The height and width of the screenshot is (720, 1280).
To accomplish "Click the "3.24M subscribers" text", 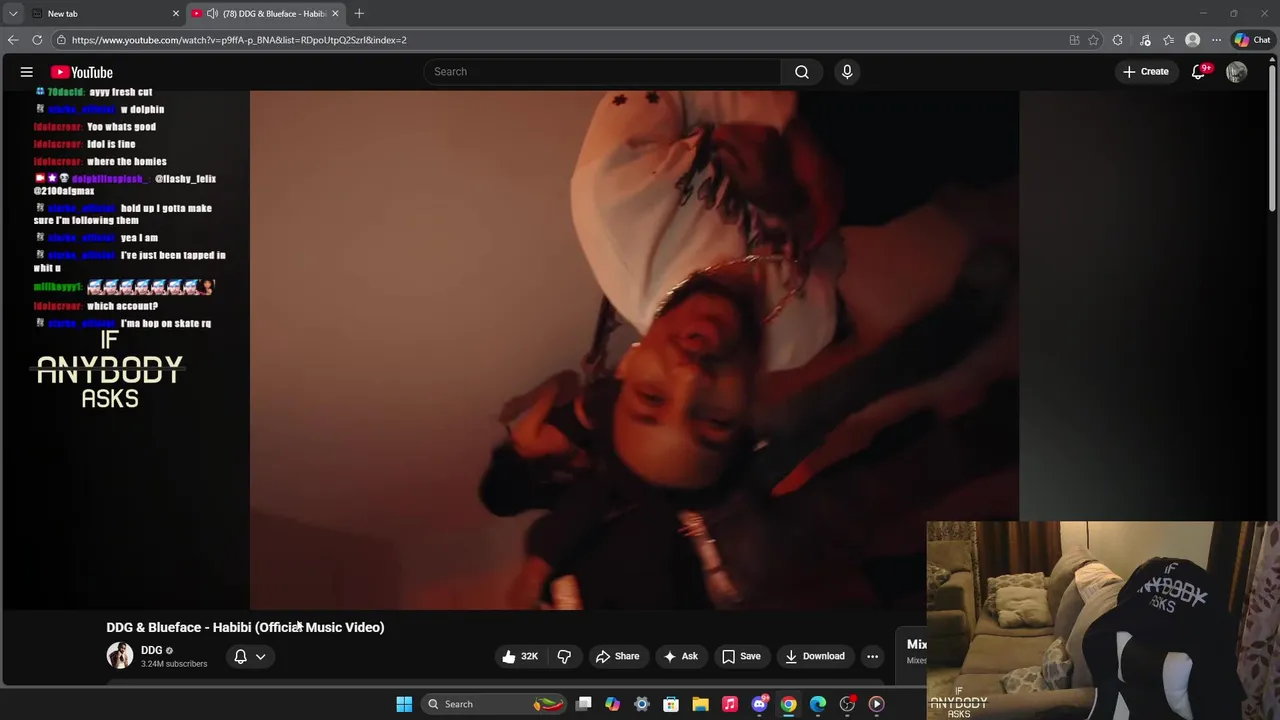I will coord(174,664).
